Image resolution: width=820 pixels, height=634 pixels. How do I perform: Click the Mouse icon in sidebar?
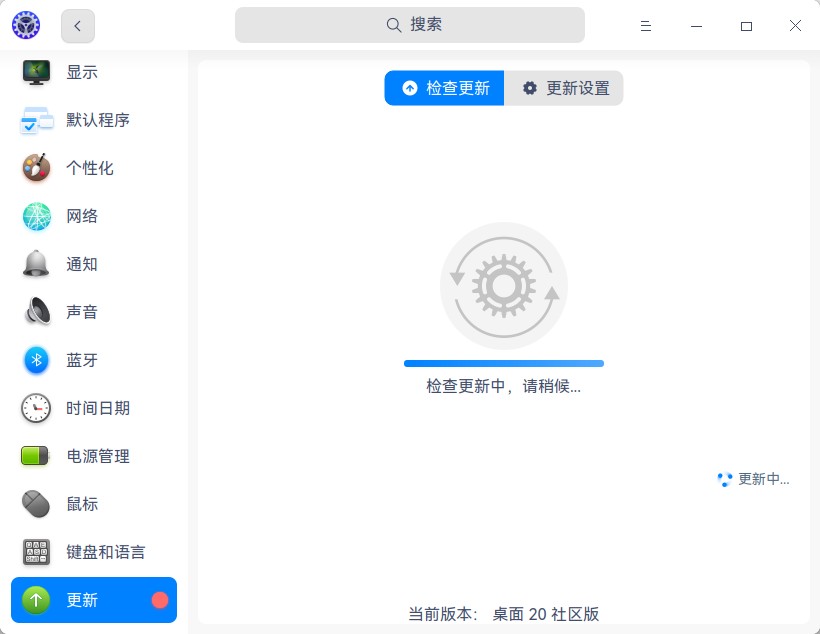pos(36,504)
